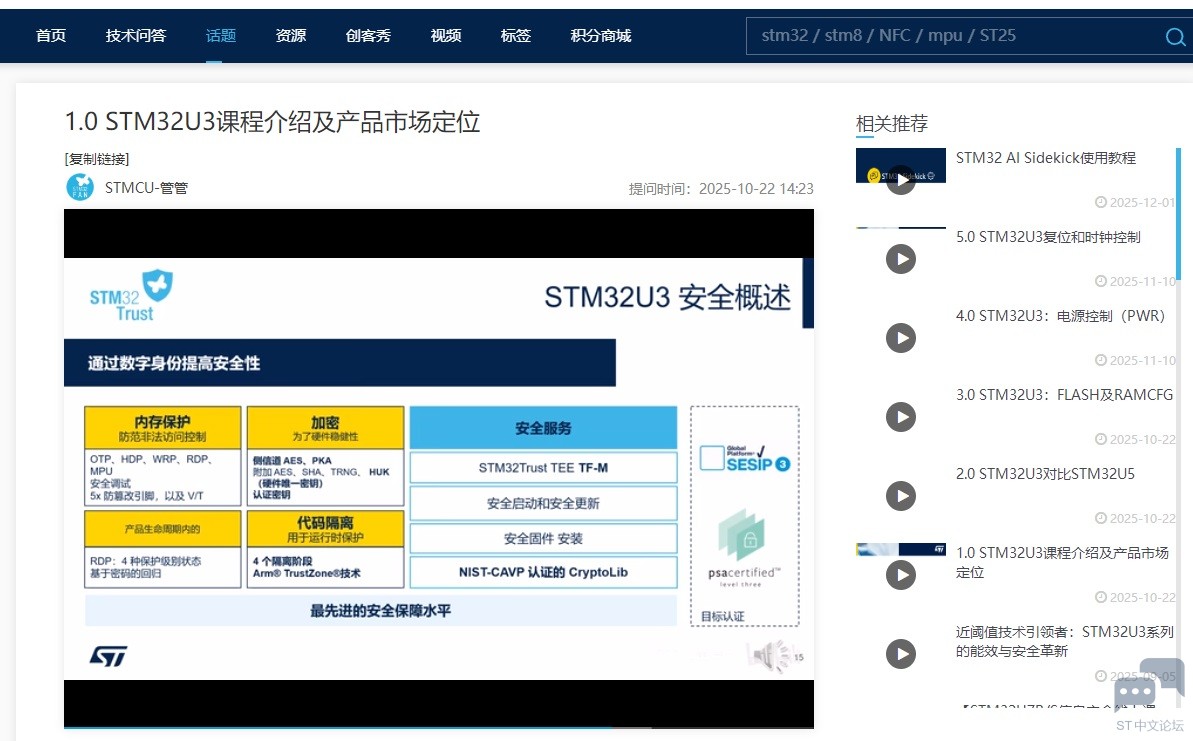Play the 4.0 STM32U3 电源控制 video

point(901,338)
